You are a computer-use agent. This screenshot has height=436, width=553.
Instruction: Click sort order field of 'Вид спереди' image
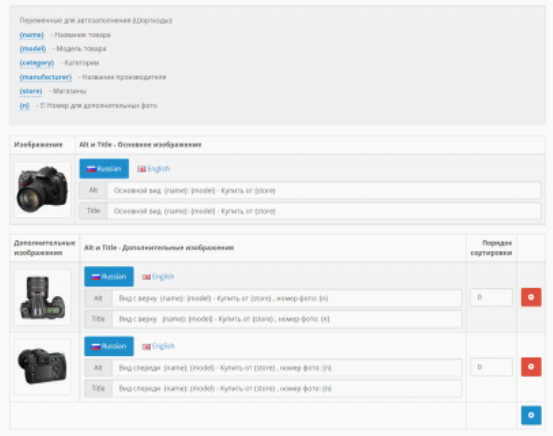491,367
